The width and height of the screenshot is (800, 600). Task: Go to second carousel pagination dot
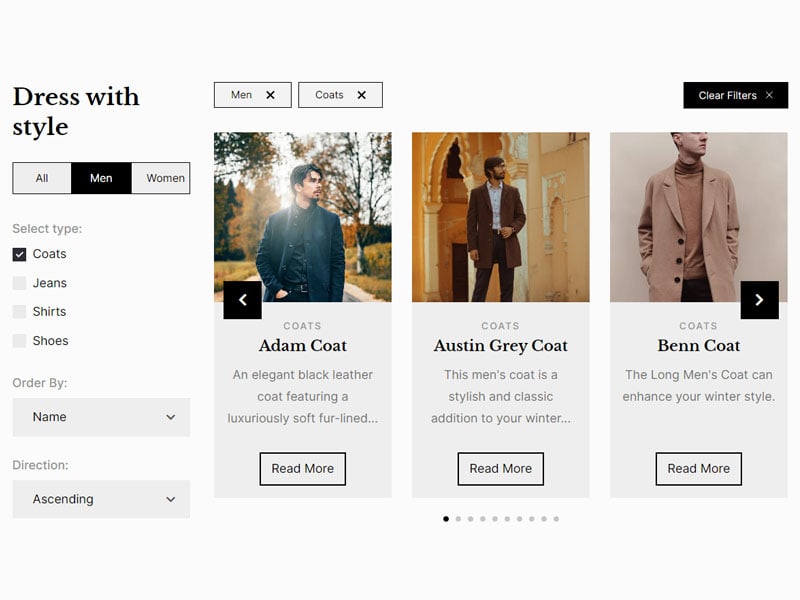pyautogui.click(x=458, y=519)
